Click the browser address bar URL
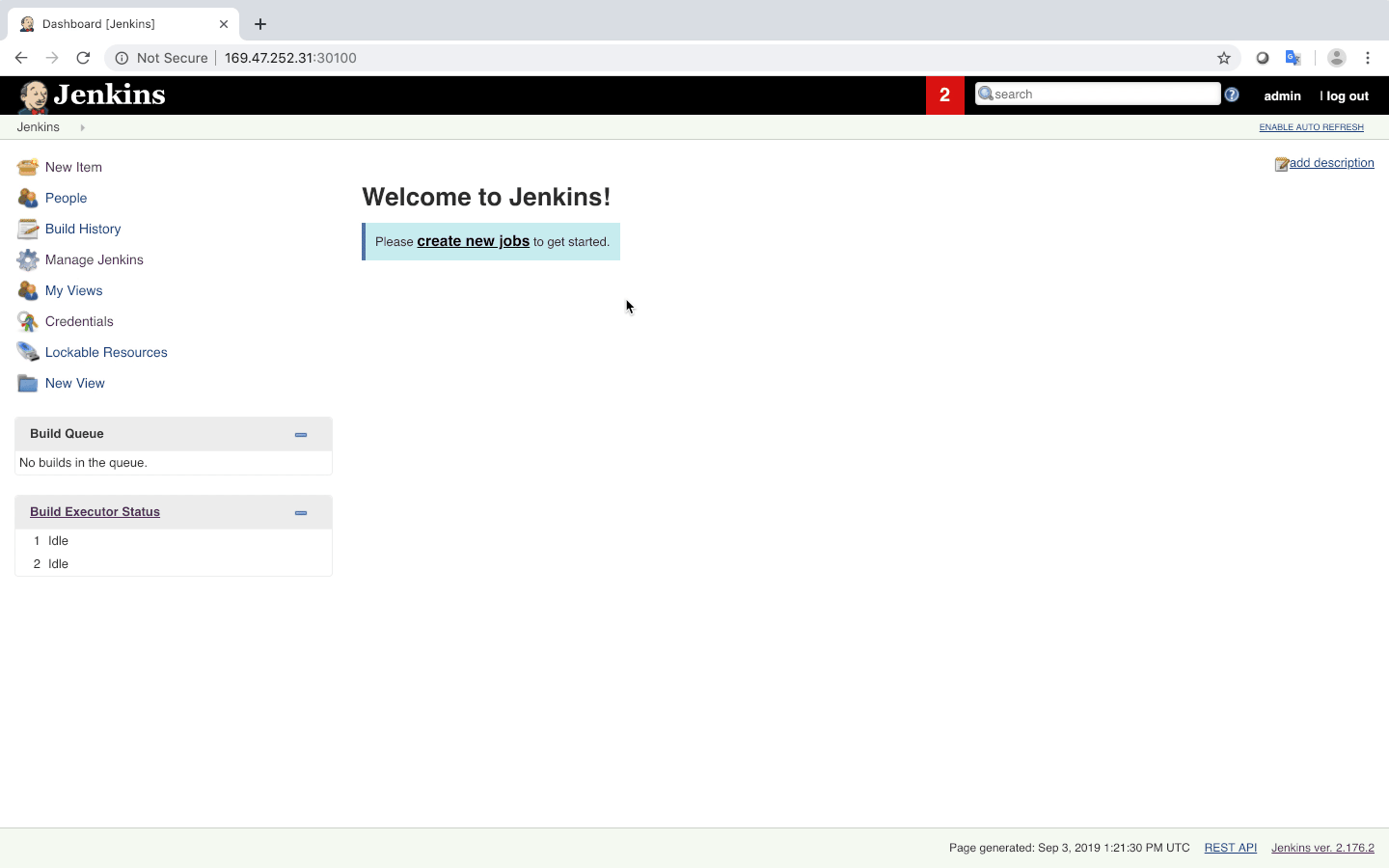The height and width of the screenshot is (868, 1389). tap(290, 58)
